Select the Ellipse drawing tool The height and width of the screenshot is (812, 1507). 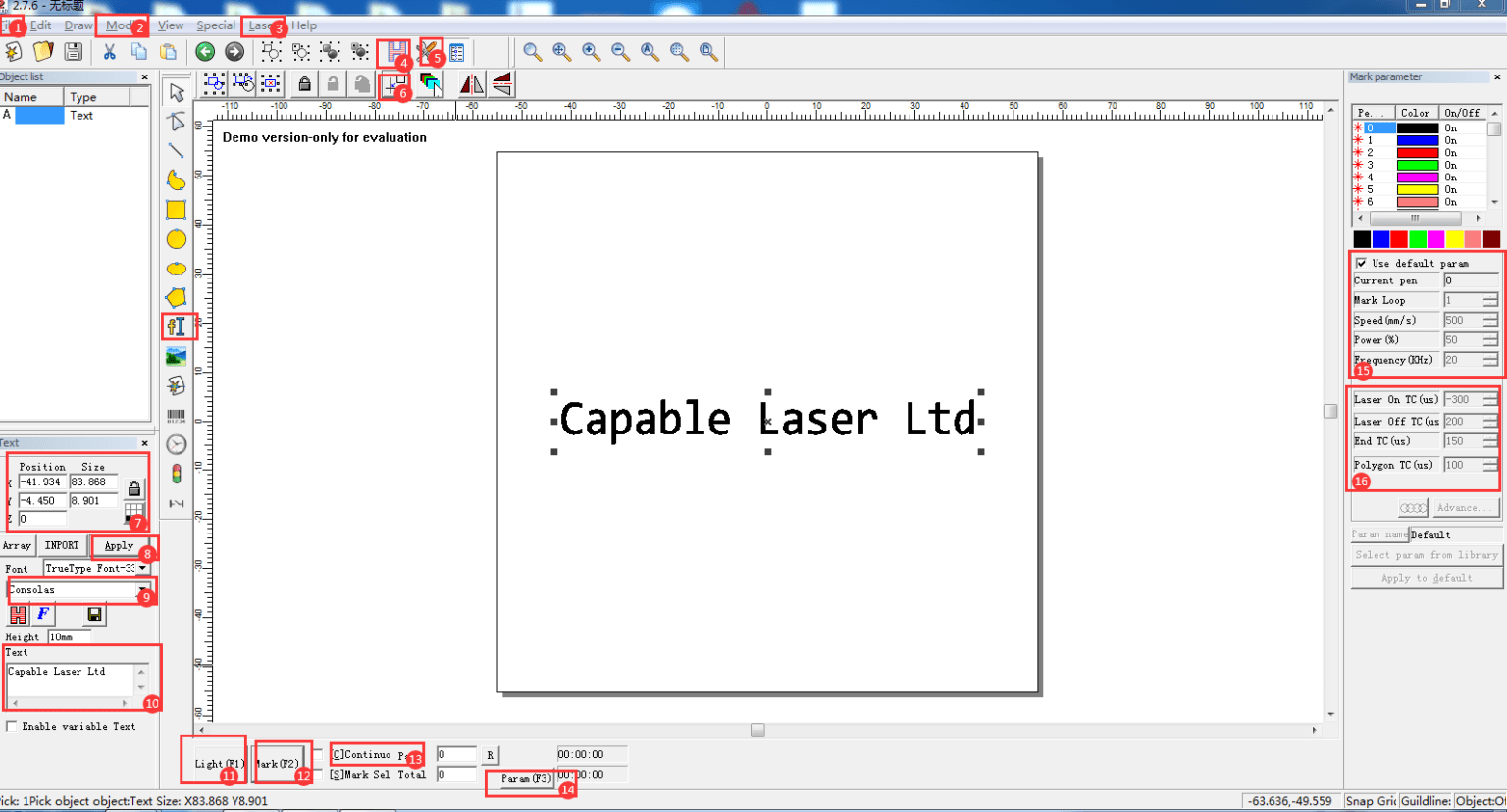pos(177,238)
